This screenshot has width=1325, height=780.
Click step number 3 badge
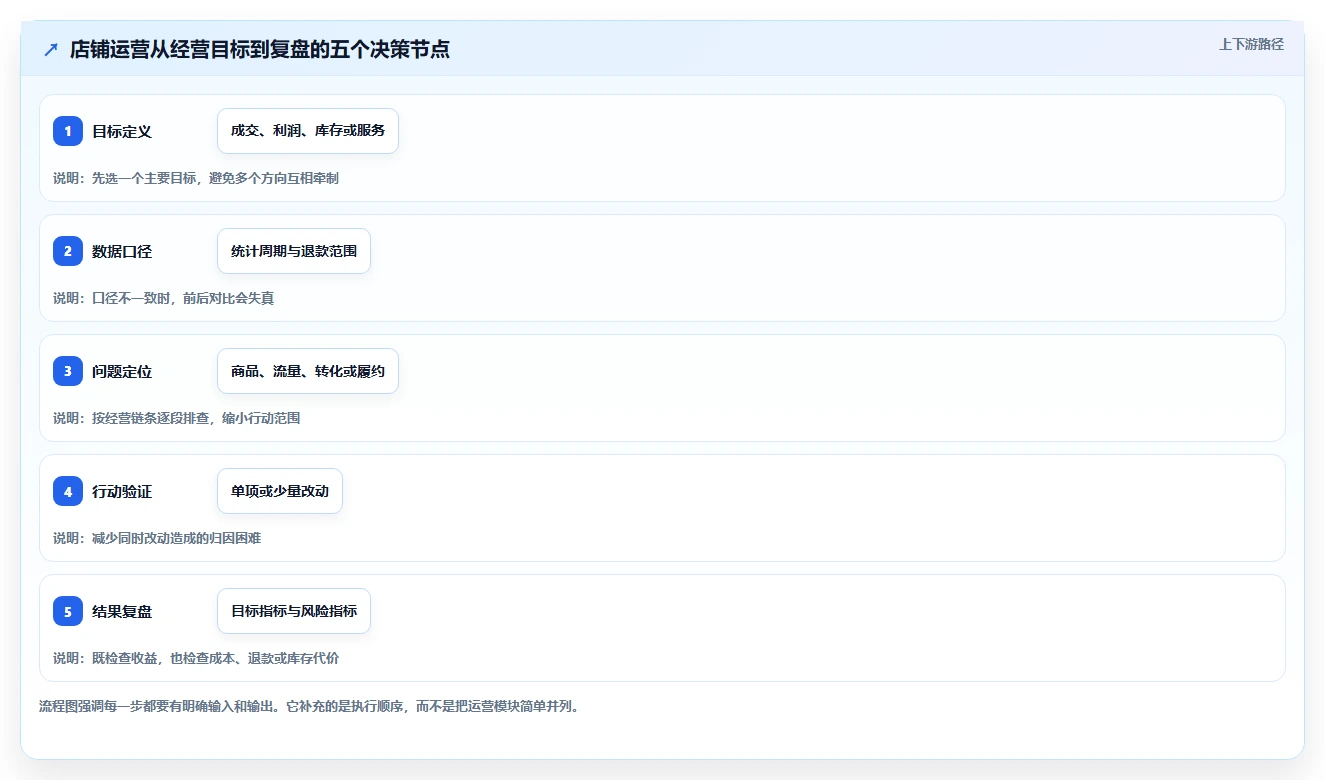[68, 371]
